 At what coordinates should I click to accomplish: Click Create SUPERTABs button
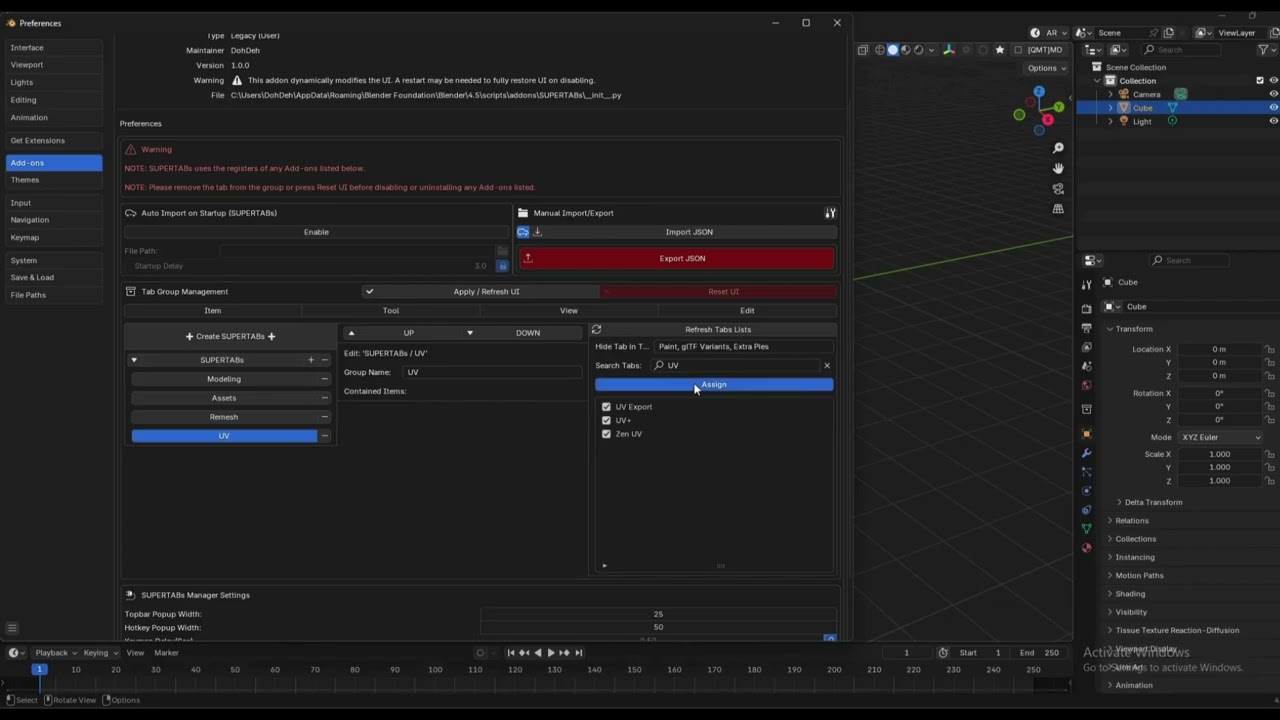tap(230, 336)
